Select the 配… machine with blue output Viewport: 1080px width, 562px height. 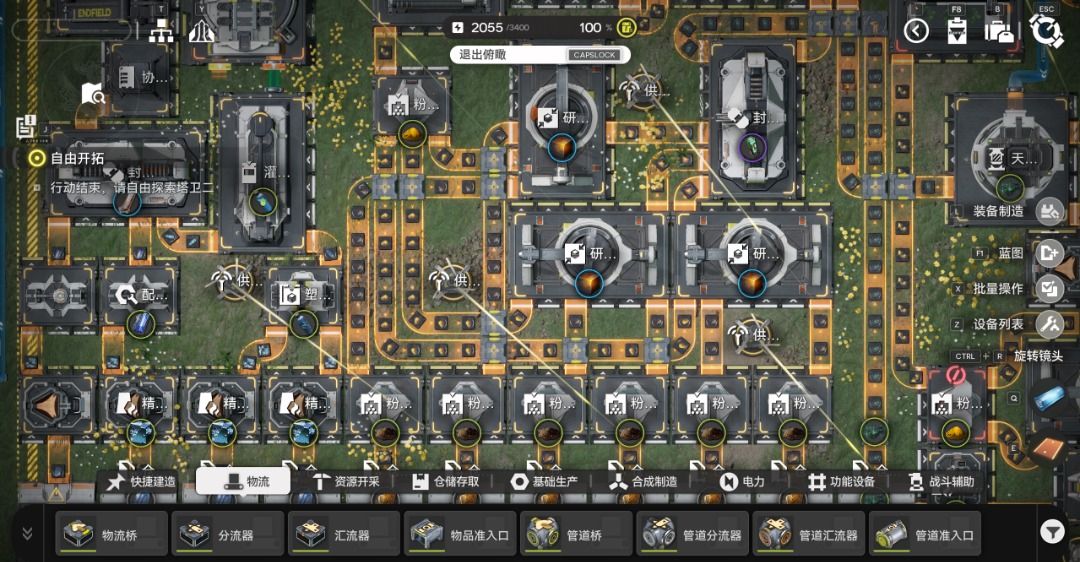click(141, 297)
